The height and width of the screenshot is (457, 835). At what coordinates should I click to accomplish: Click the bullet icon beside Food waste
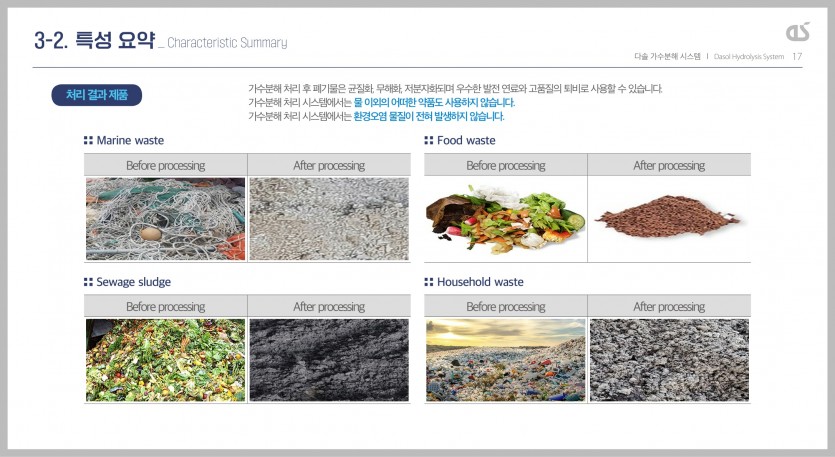429,141
